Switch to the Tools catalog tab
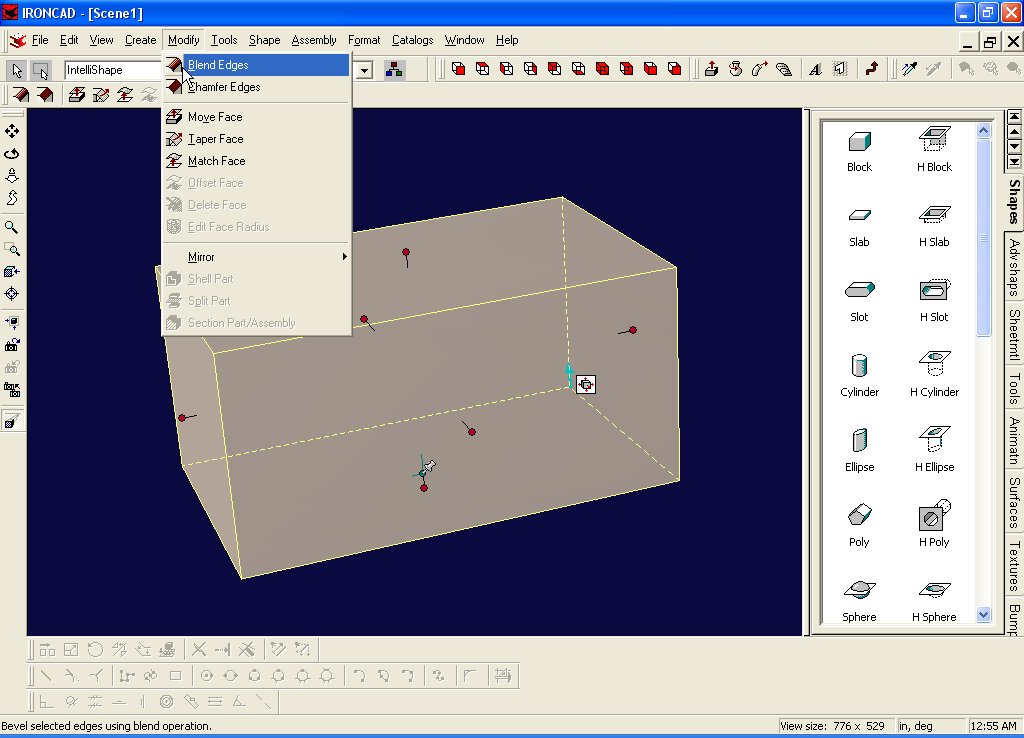 1014,388
